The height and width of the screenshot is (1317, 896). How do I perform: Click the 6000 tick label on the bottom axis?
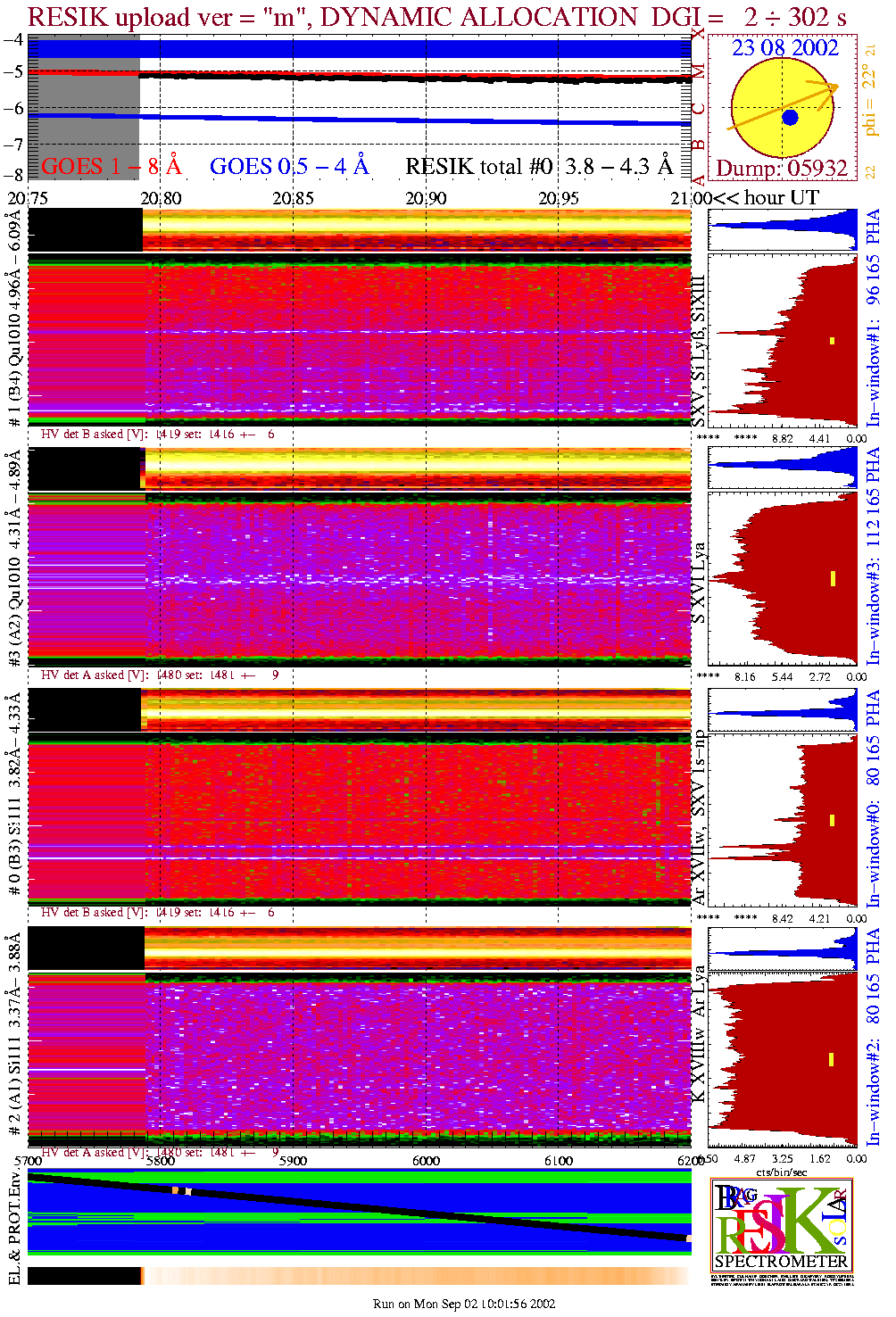click(x=426, y=1161)
